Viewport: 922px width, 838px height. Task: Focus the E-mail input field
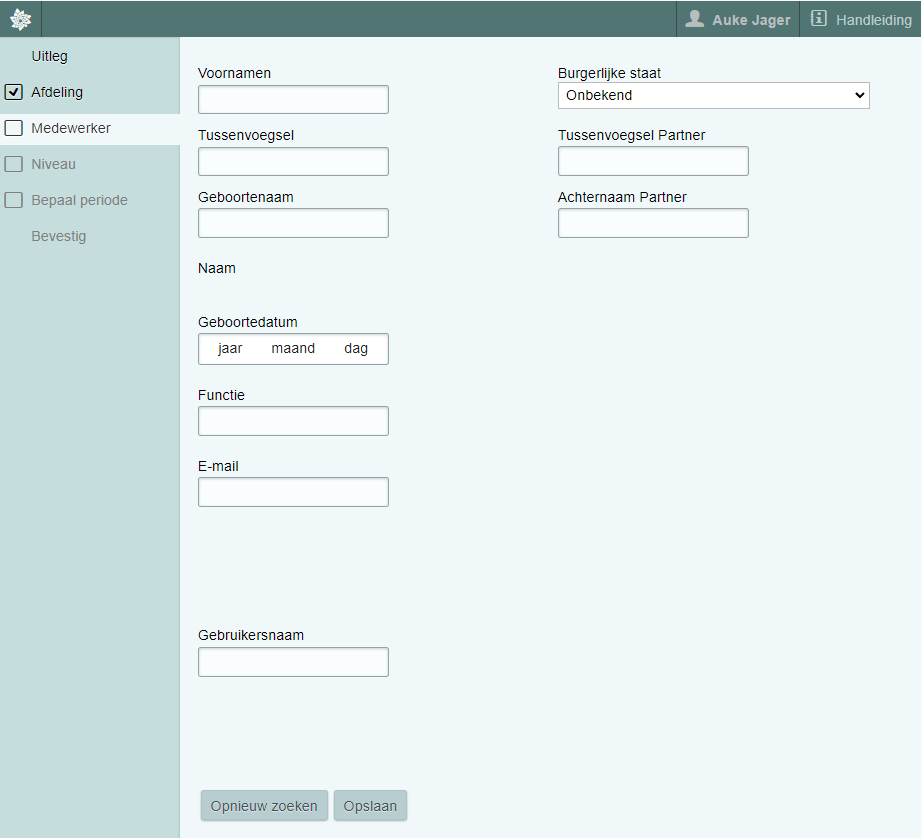tap(293, 492)
